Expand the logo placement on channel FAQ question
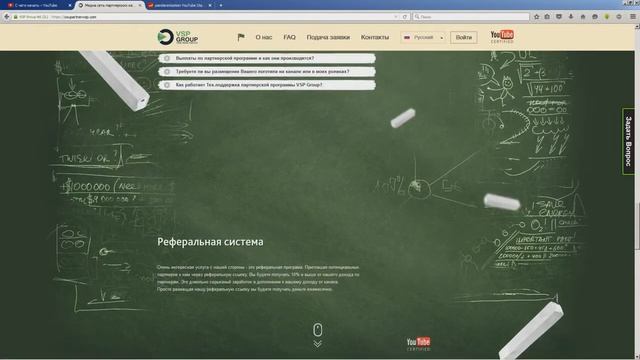The width and height of the screenshot is (640, 360). [267, 71]
